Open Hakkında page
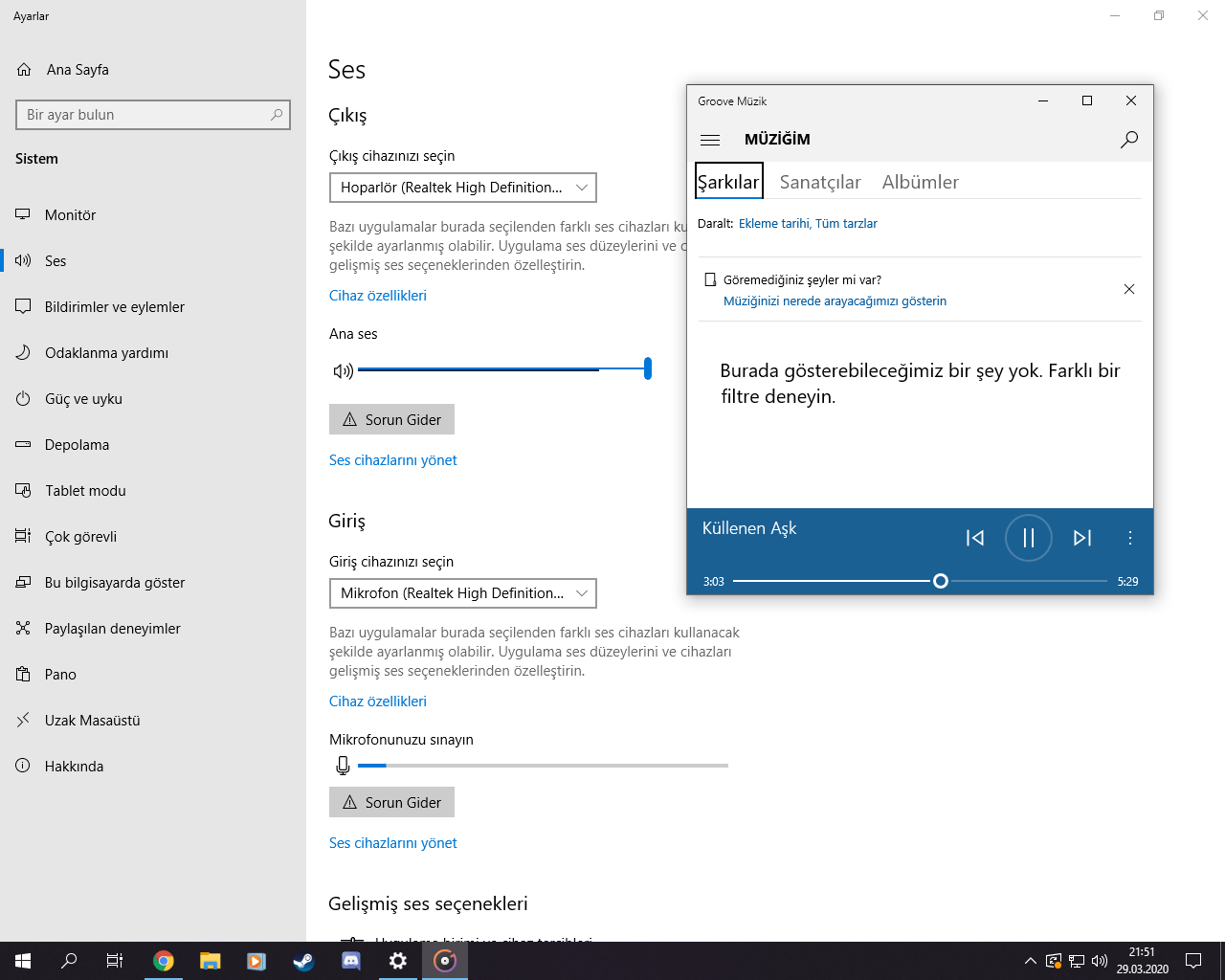The height and width of the screenshot is (980, 1225). coord(153,767)
